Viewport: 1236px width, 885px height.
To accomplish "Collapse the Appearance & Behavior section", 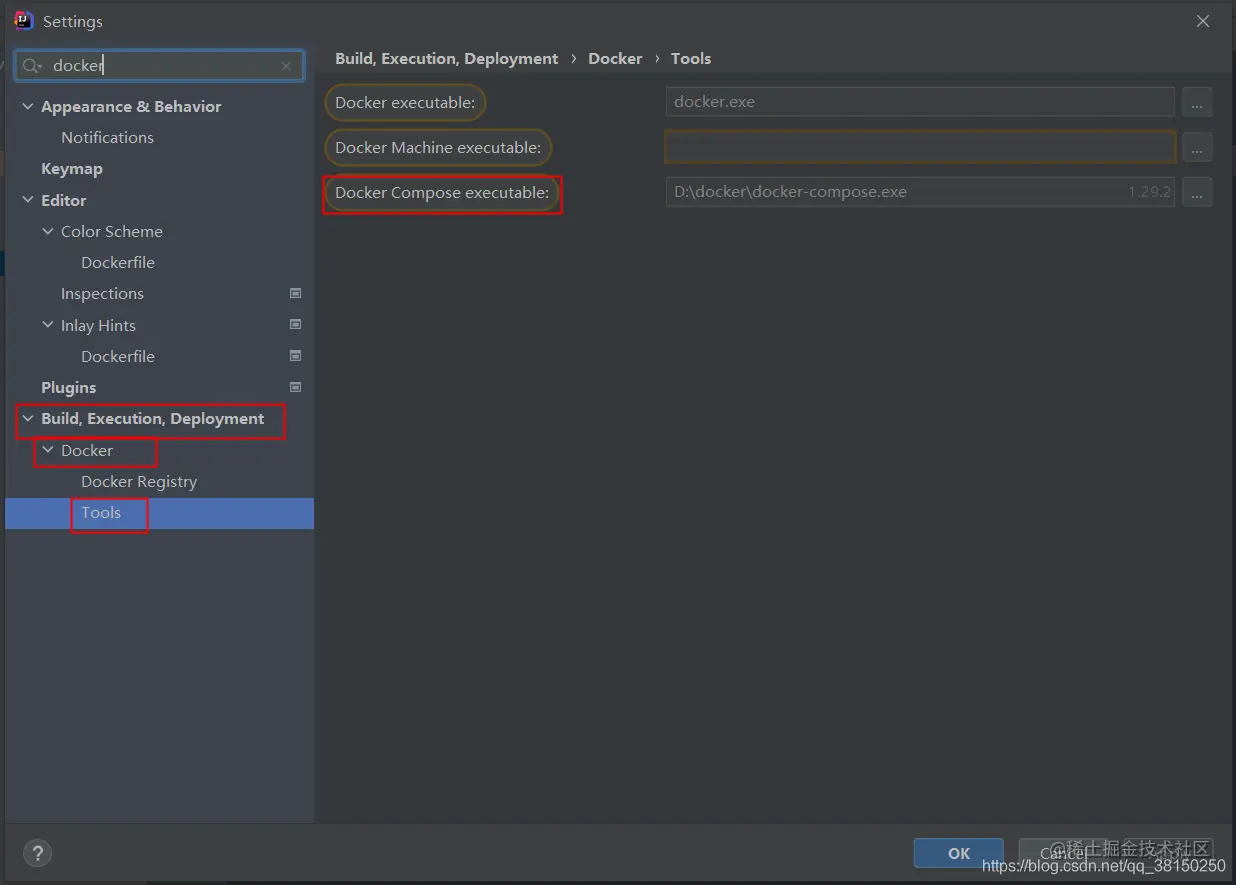I will tap(28, 106).
